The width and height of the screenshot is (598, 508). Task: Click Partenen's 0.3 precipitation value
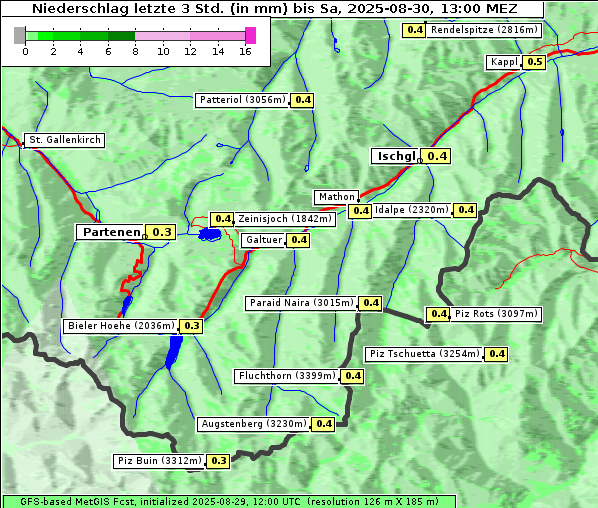click(x=161, y=232)
